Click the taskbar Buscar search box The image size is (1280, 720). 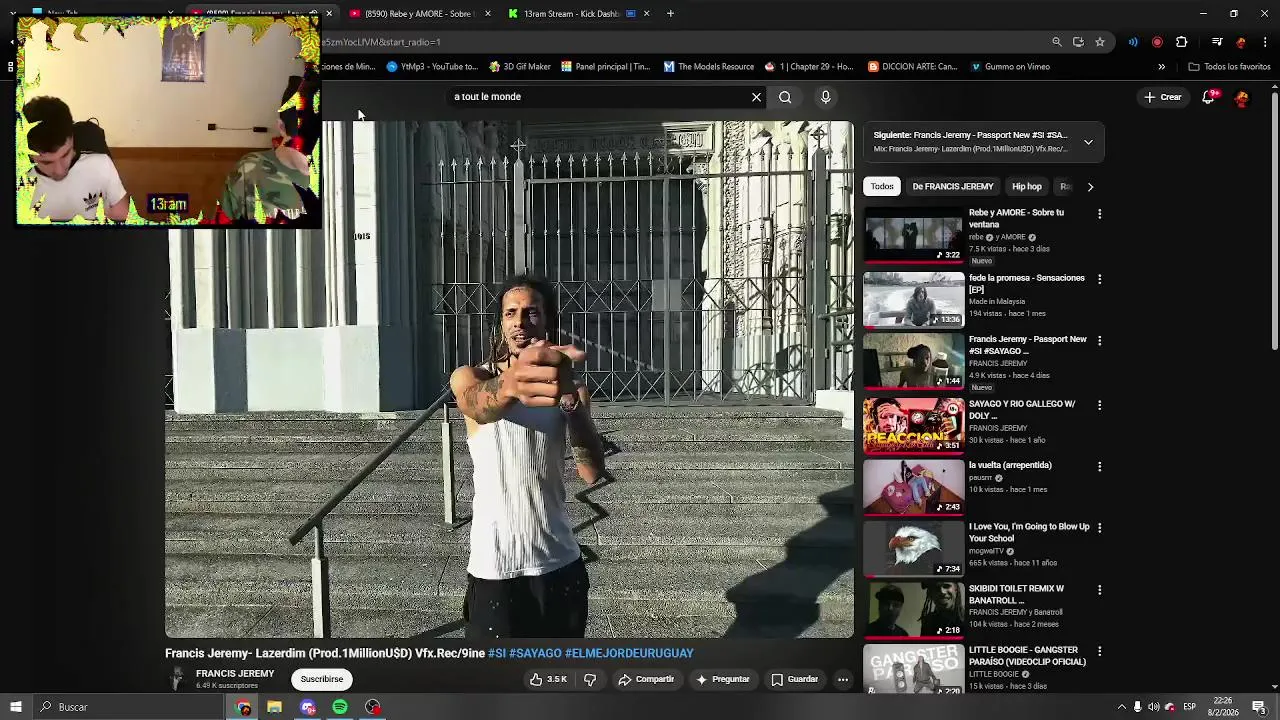tap(130, 707)
